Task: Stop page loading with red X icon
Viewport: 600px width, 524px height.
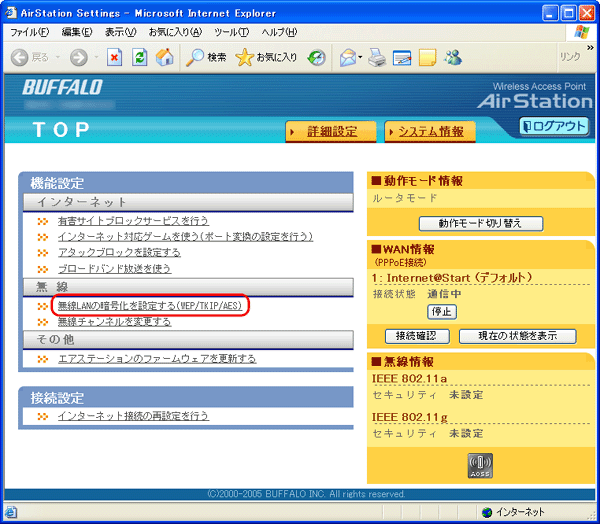Action: (x=114, y=57)
